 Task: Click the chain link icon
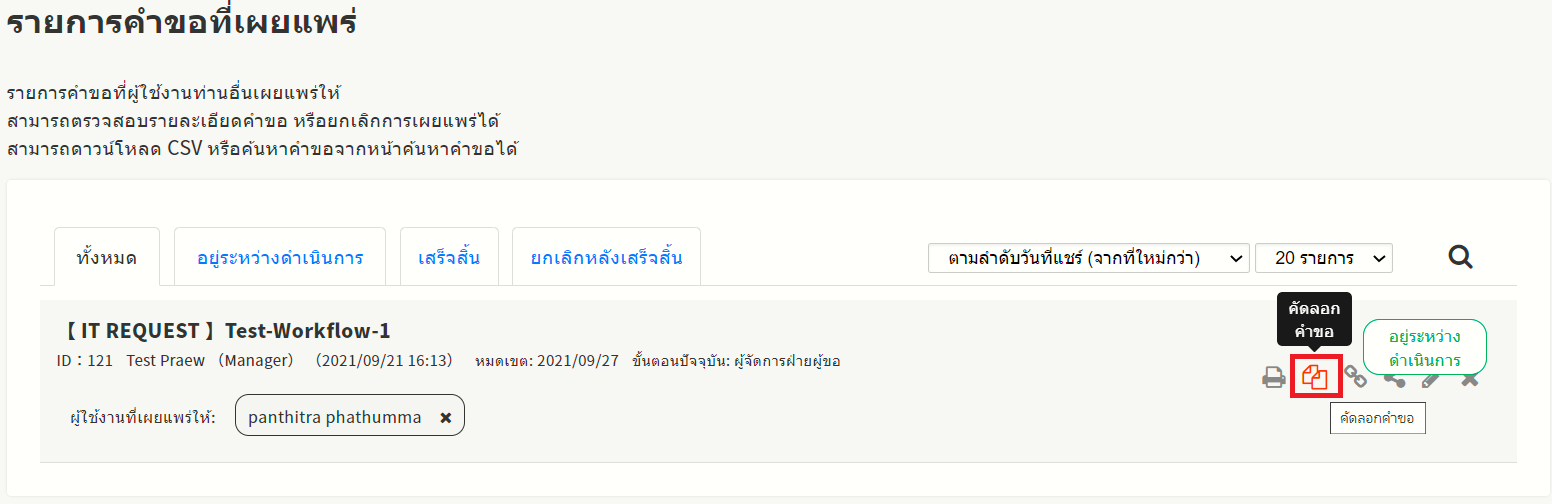[1355, 376]
